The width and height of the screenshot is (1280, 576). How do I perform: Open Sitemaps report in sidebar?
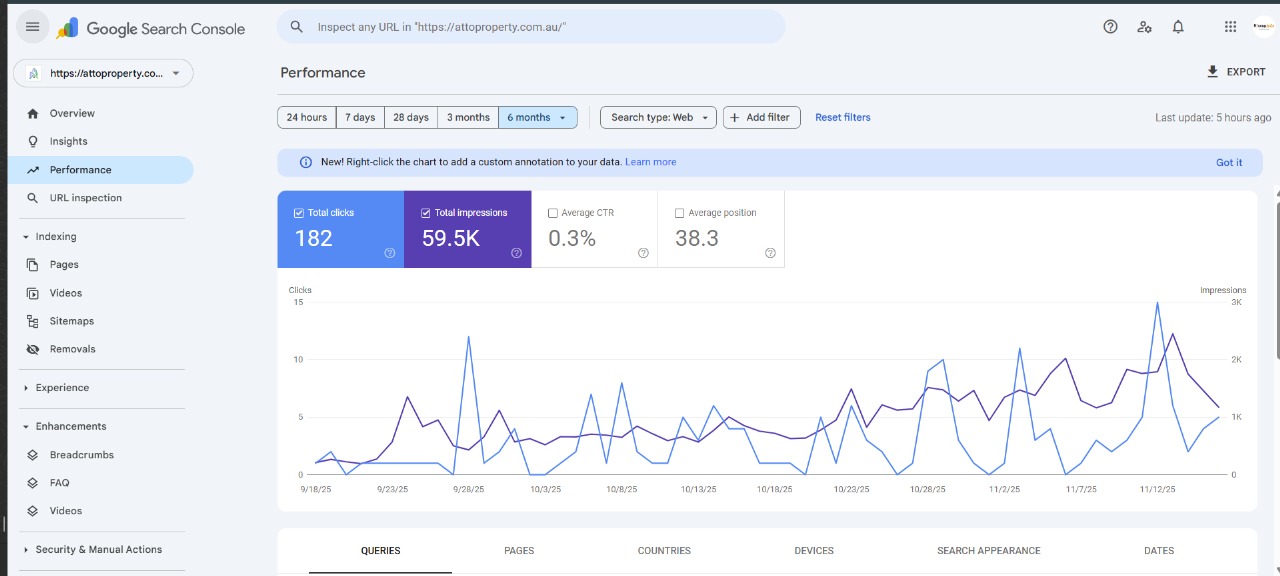click(x=71, y=321)
